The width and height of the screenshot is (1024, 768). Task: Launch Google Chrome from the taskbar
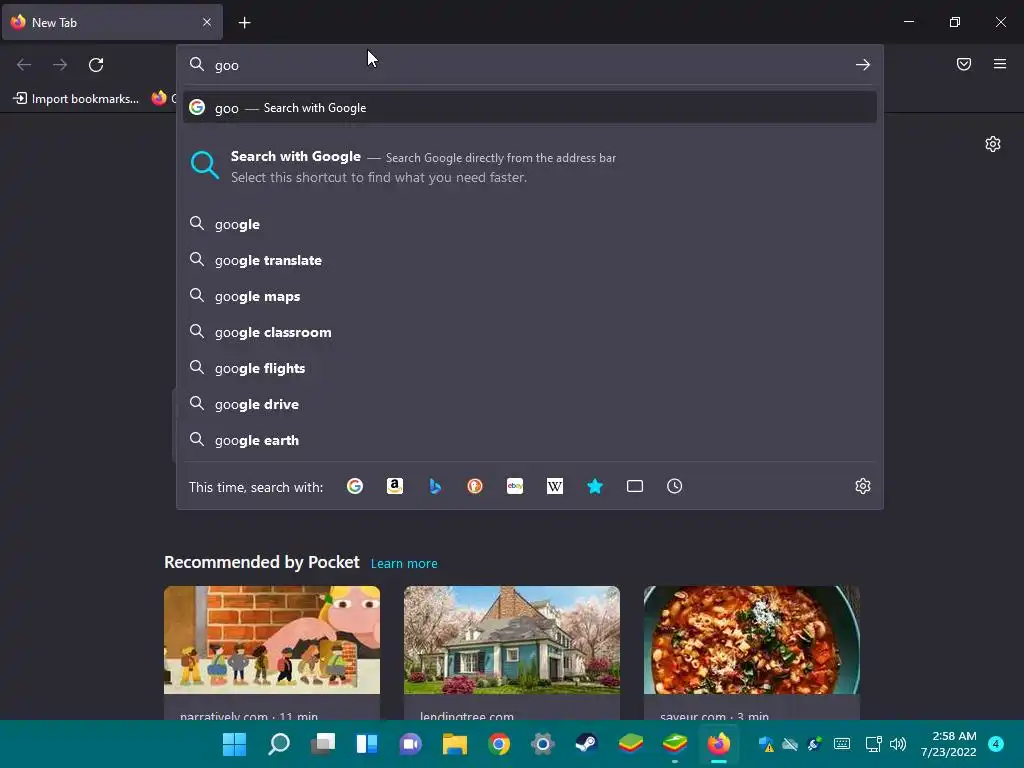tap(499, 743)
